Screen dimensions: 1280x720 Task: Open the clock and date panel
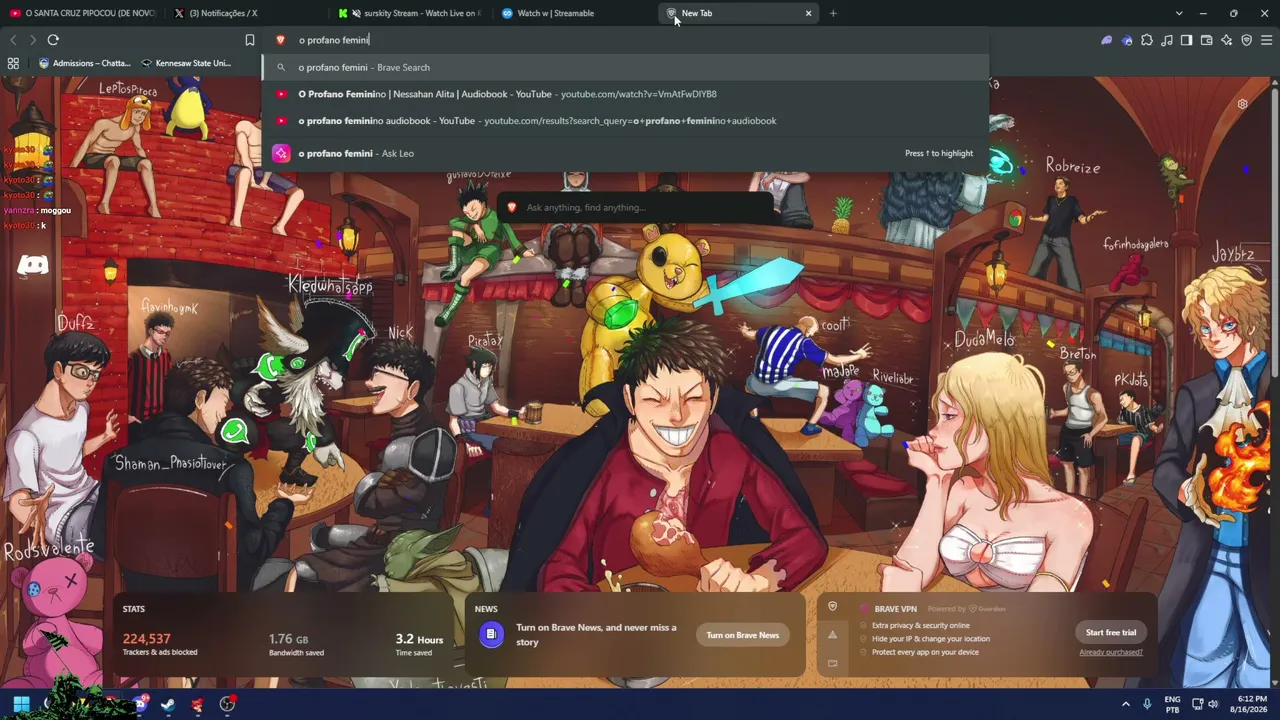tap(1252, 704)
